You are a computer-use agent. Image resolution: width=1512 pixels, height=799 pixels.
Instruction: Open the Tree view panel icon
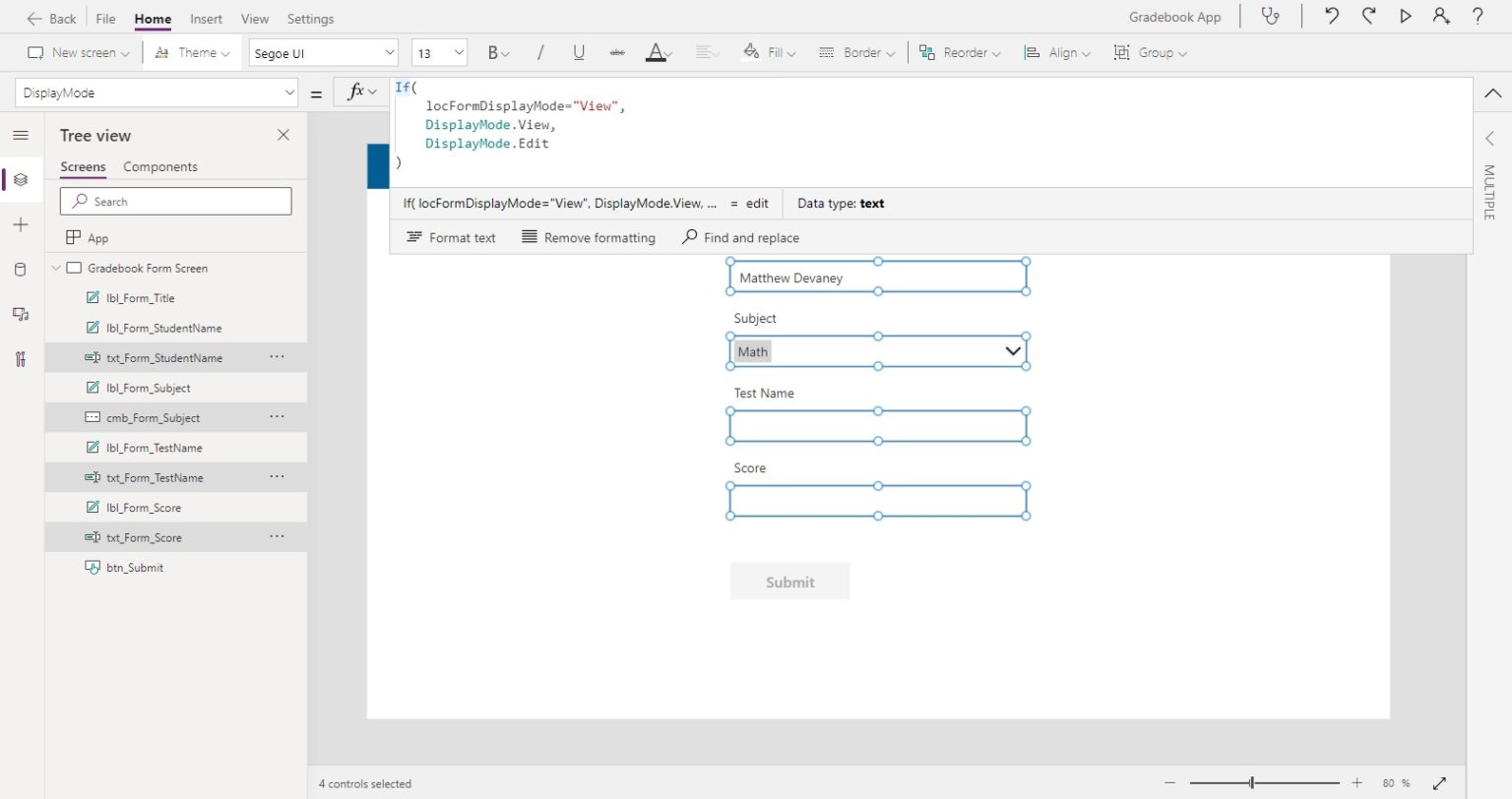(21, 179)
